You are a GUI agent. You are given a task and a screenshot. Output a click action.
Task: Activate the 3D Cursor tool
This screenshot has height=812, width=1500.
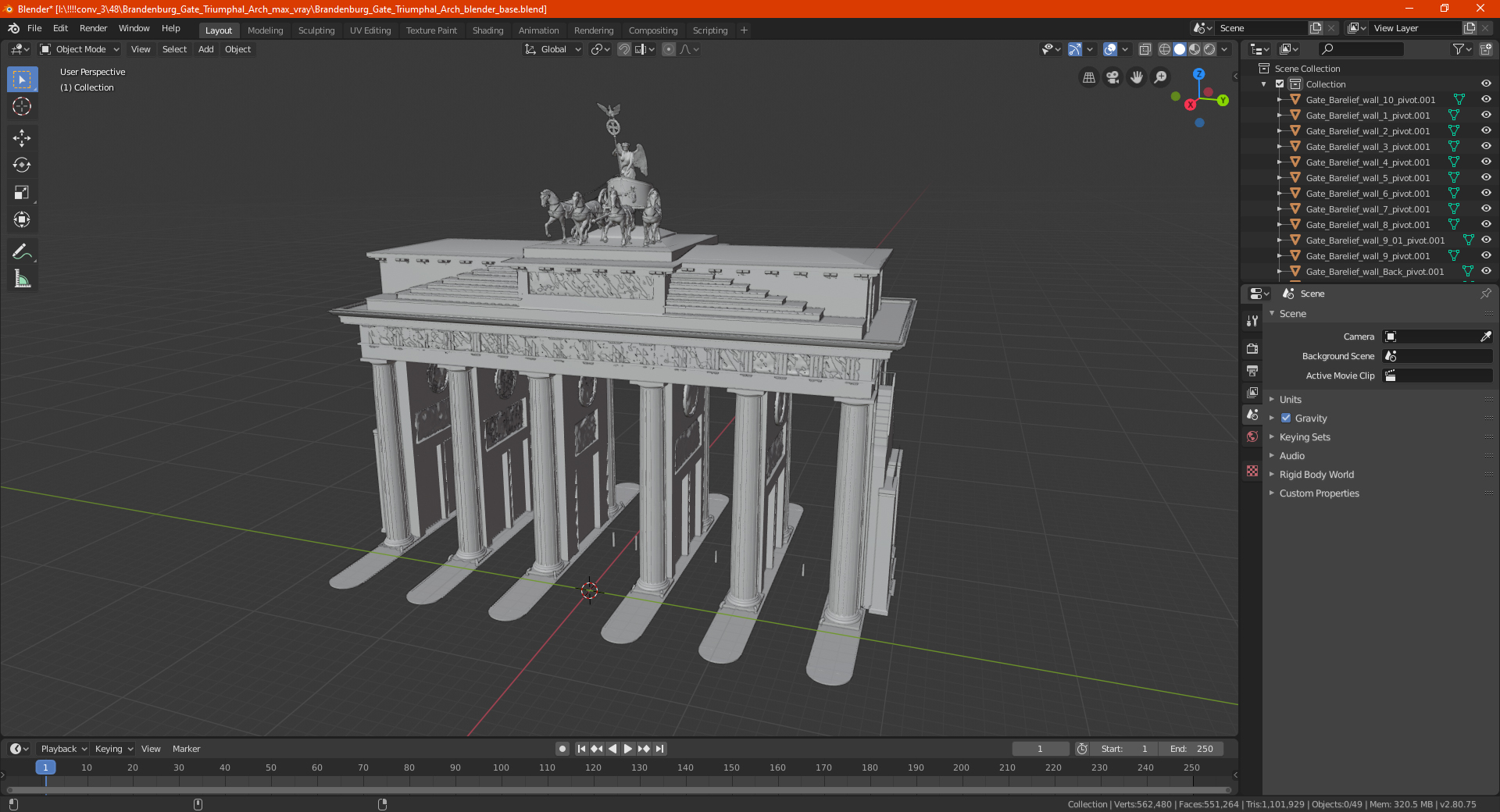22,107
